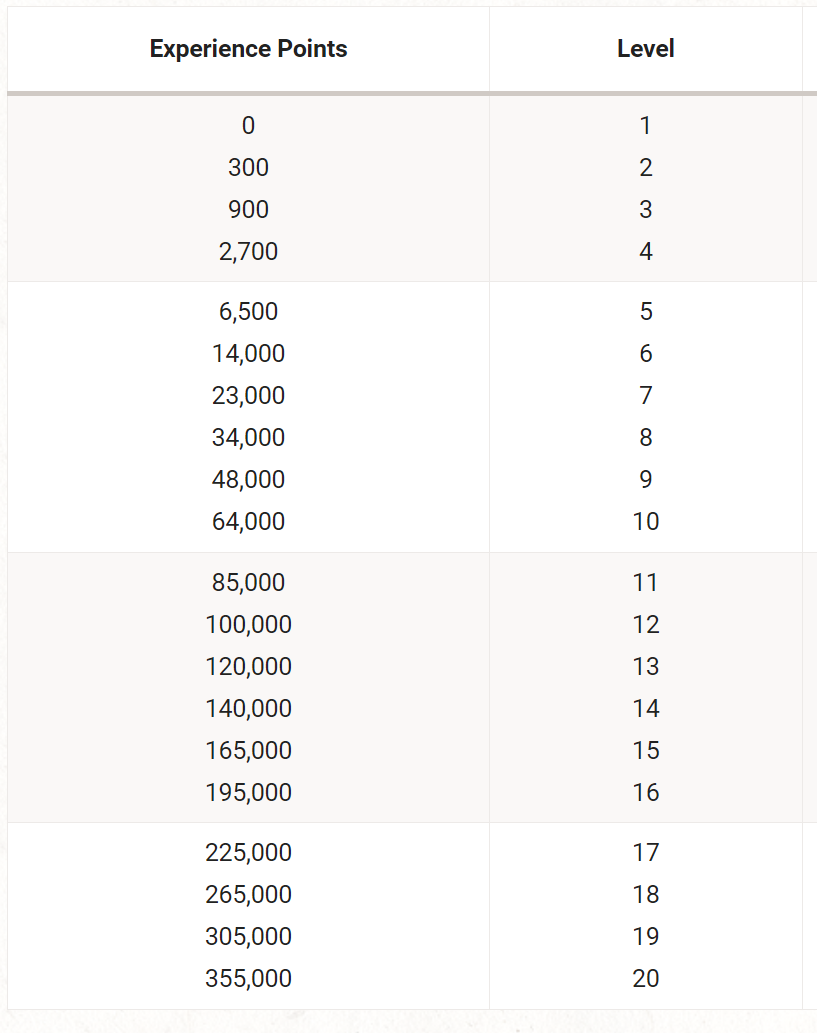Select the 64,000 experience points value
This screenshot has width=817, height=1033.
coord(248,522)
